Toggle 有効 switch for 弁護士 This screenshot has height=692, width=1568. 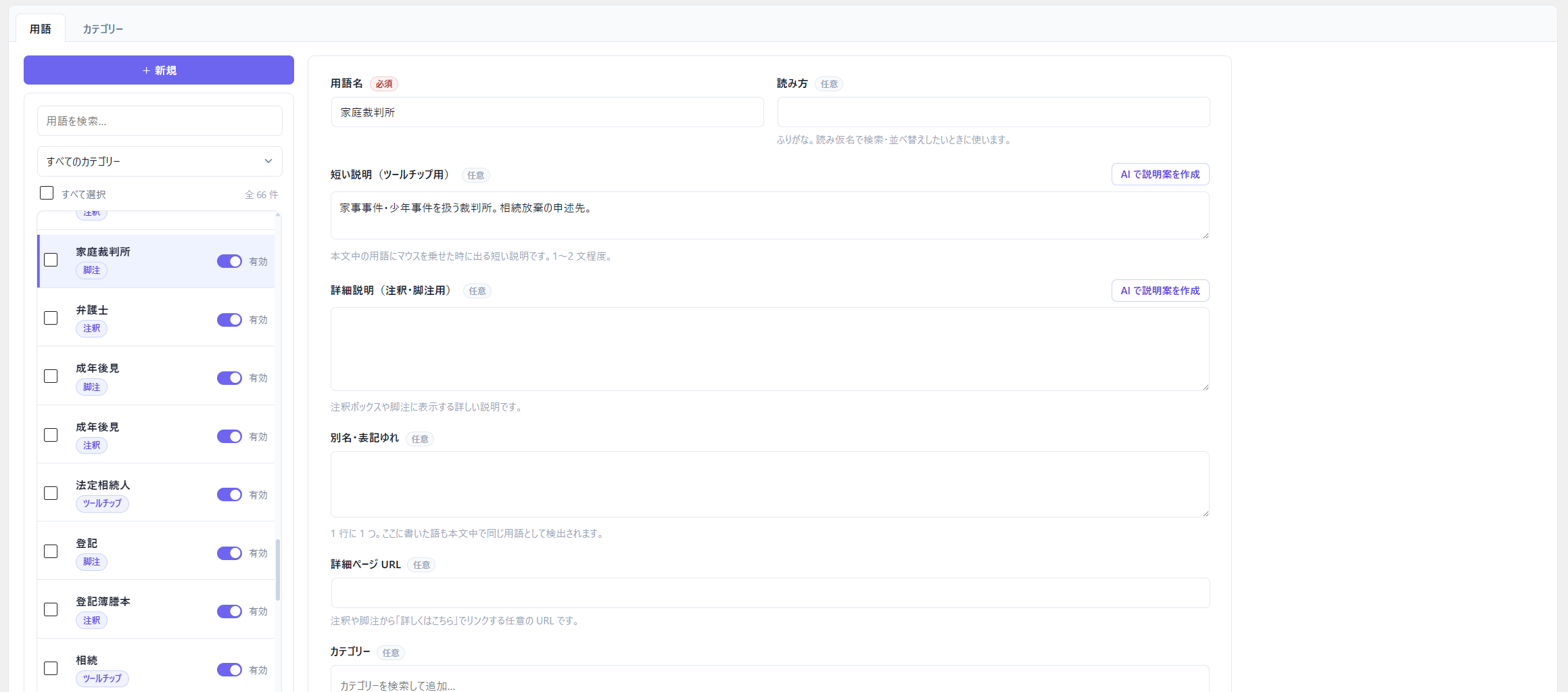pyautogui.click(x=229, y=319)
